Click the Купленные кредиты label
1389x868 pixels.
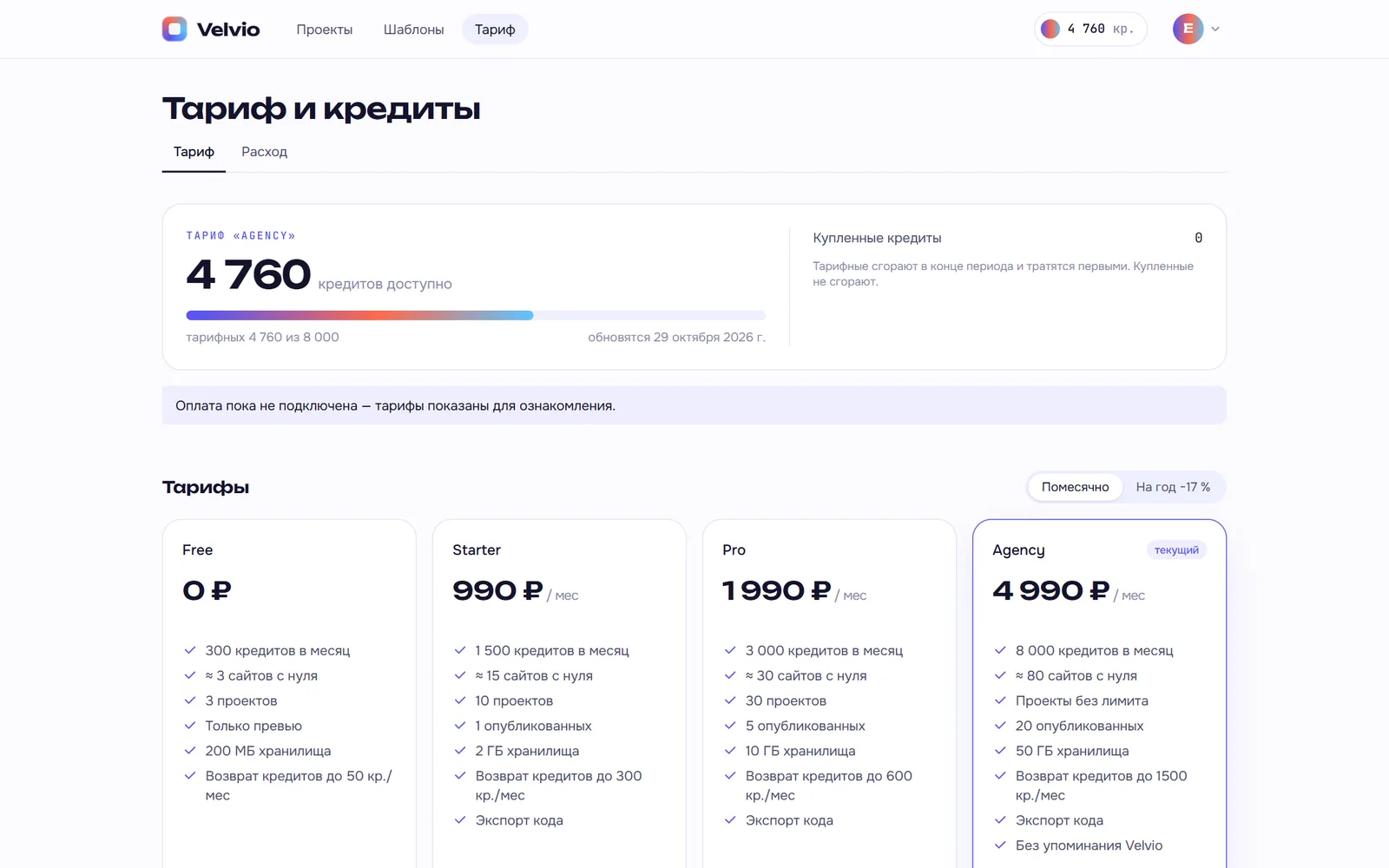pos(877,238)
